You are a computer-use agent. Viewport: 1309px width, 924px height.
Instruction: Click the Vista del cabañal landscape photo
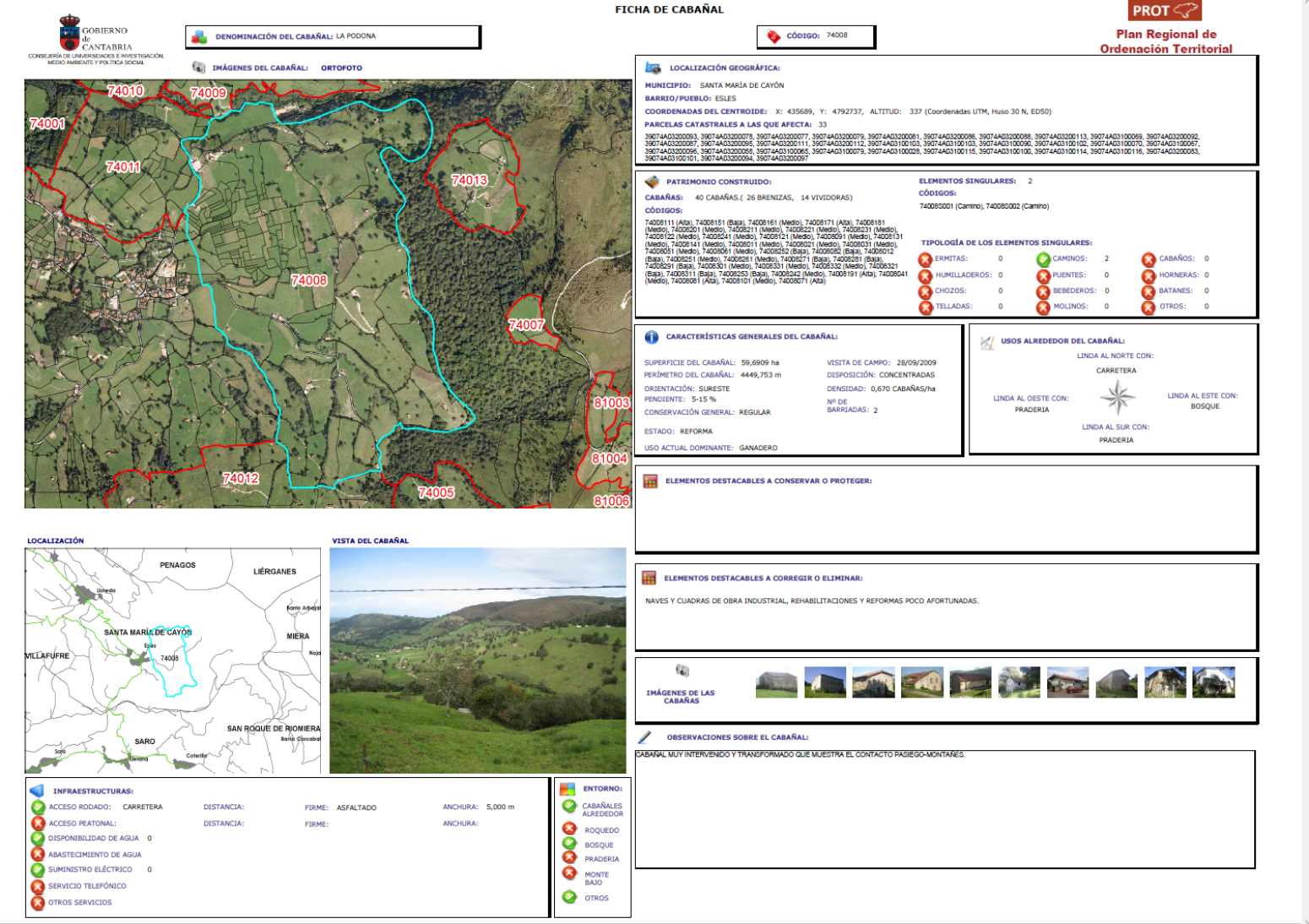click(x=477, y=660)
